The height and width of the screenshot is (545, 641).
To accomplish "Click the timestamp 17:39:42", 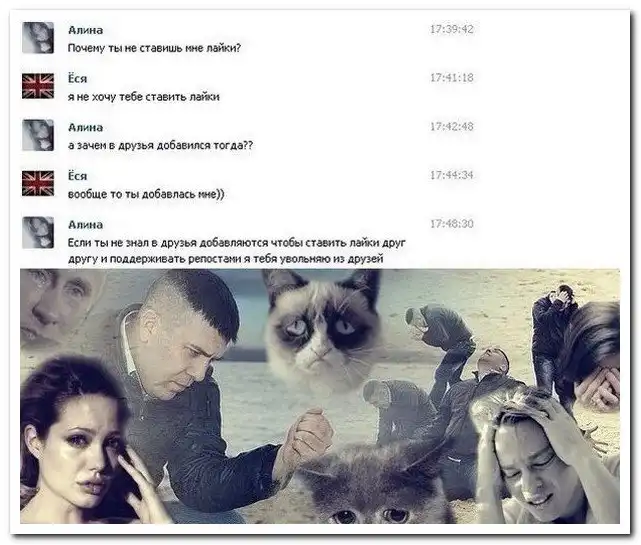I will pyautogui.click(x=452, y=29).
